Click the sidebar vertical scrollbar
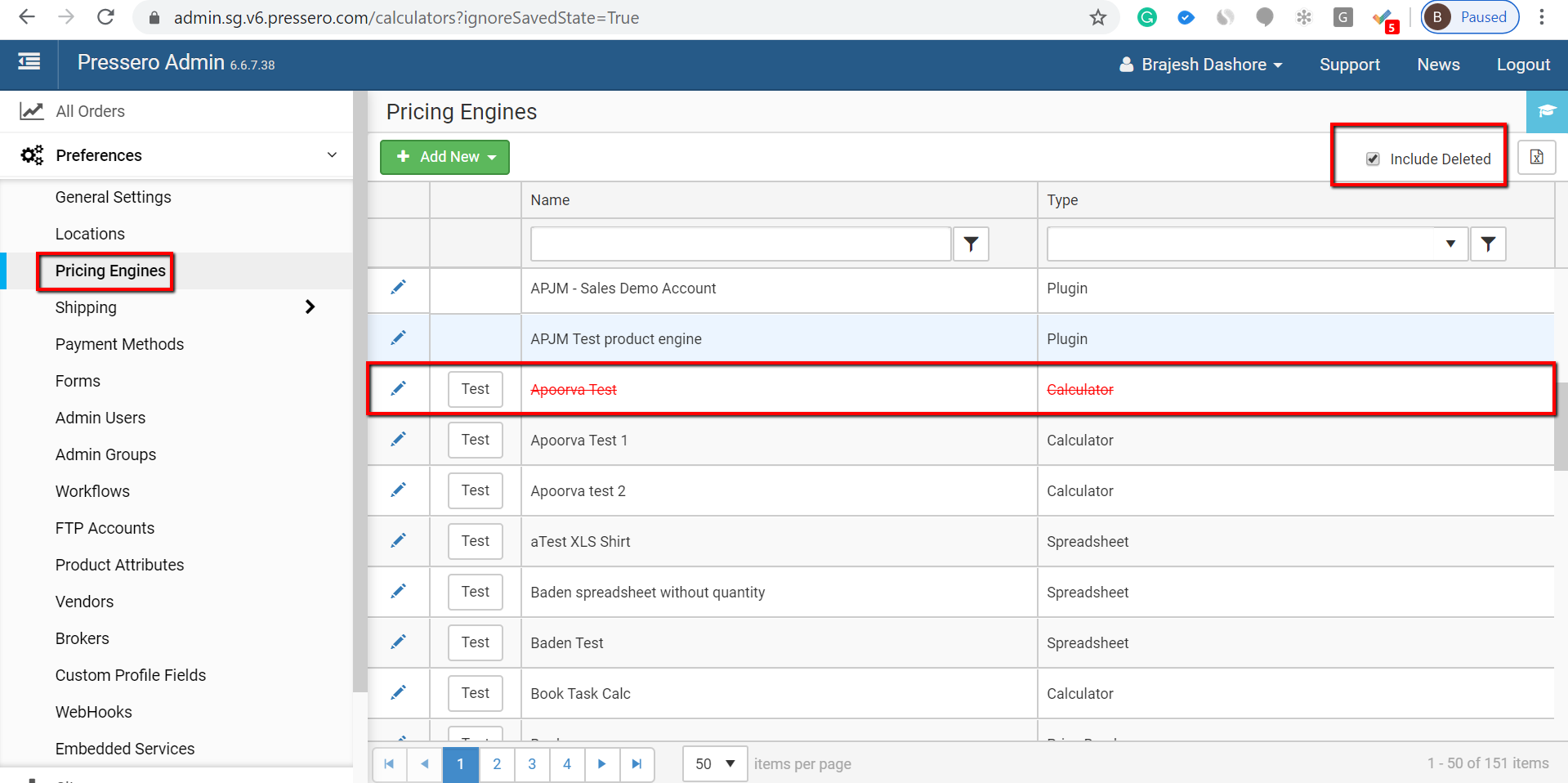The image size is (1568, 783). [x=360, y=392]
